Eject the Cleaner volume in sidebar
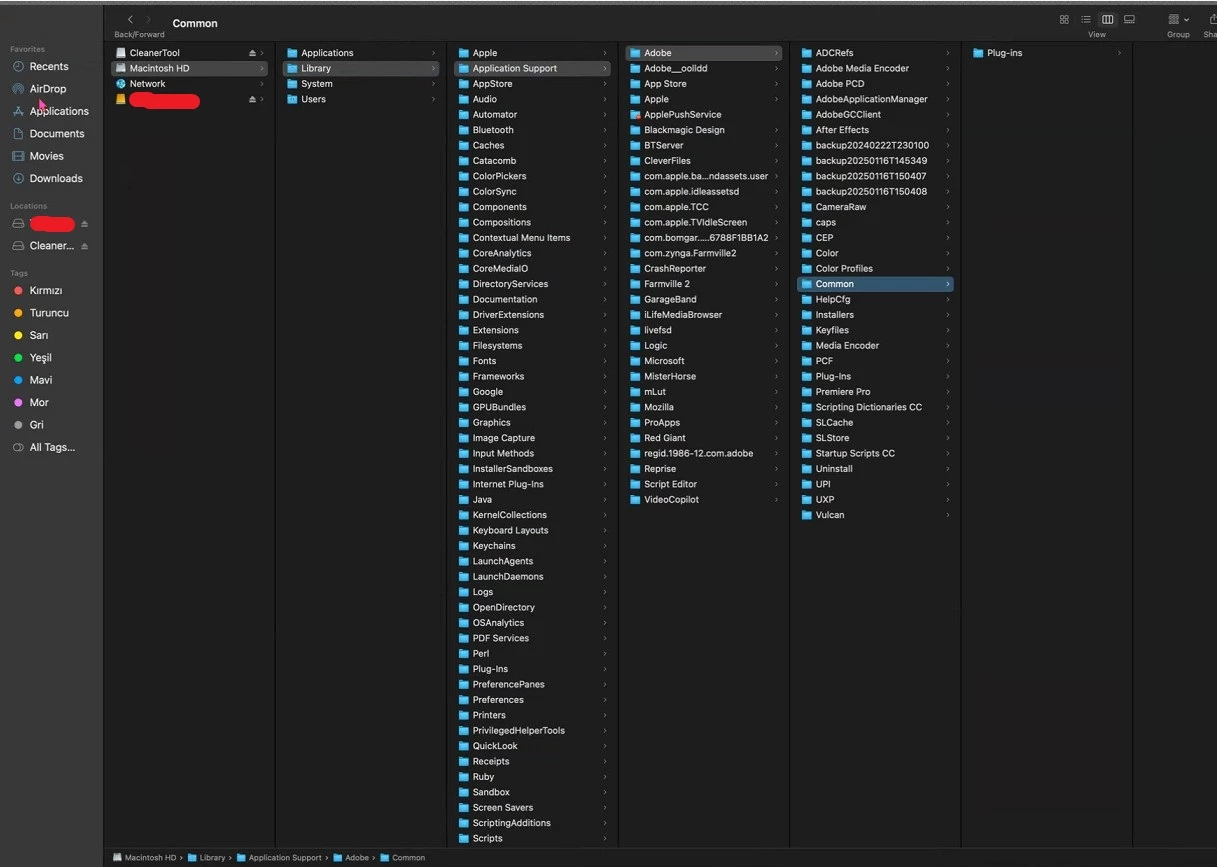 coord(85,246)
